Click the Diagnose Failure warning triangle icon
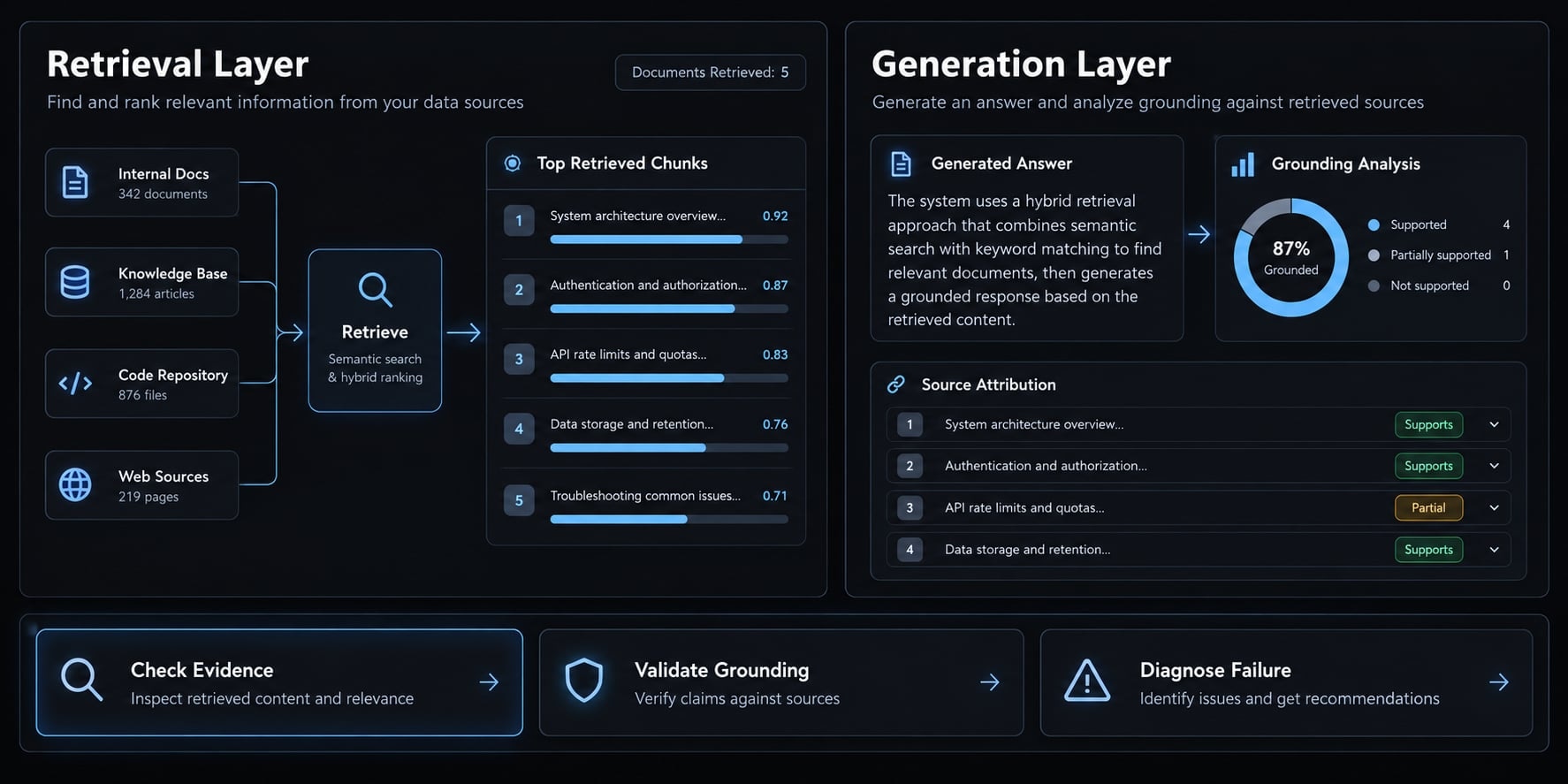 1087,681
